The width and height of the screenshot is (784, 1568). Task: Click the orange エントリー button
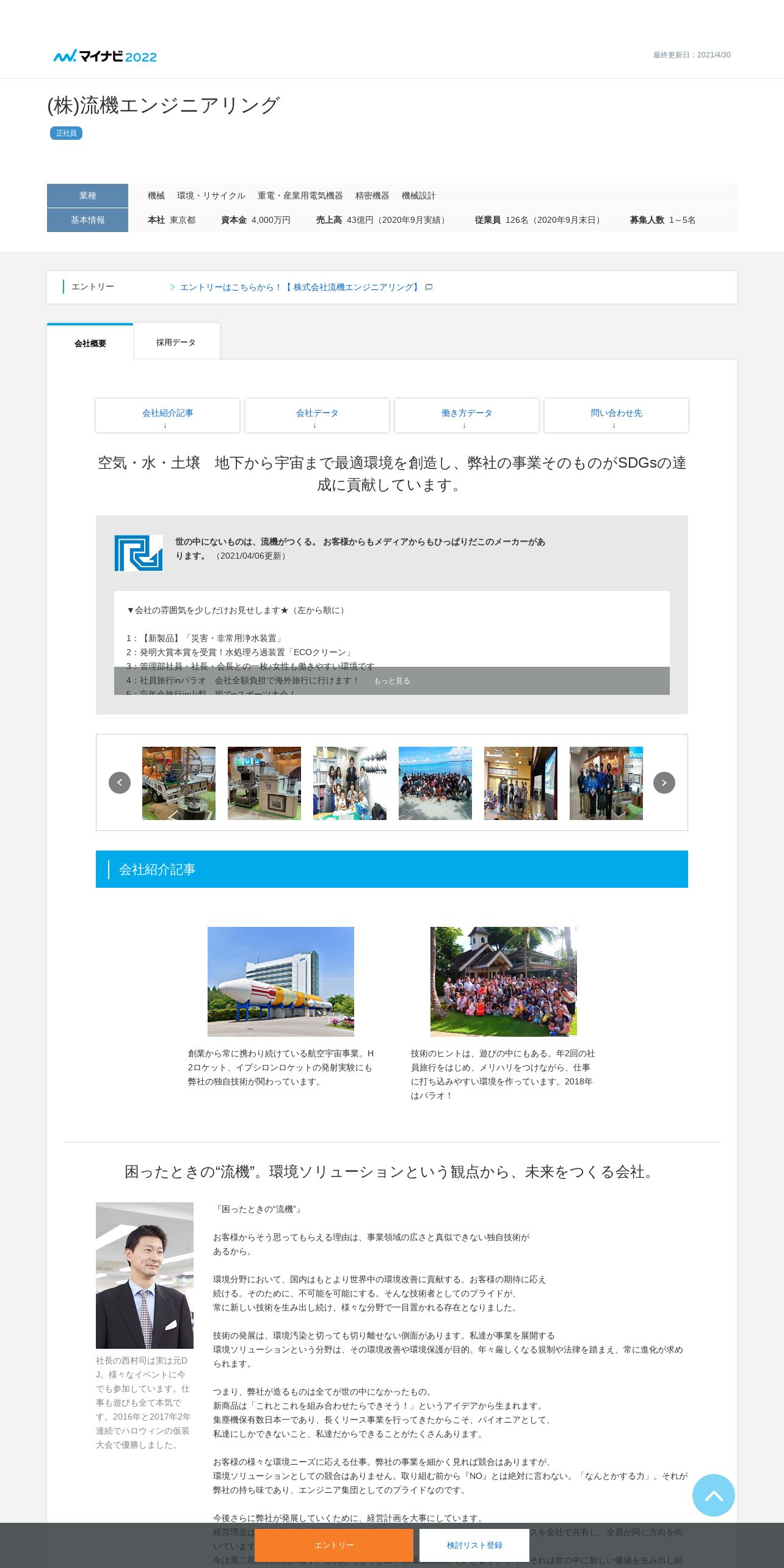pos(334,1545)
